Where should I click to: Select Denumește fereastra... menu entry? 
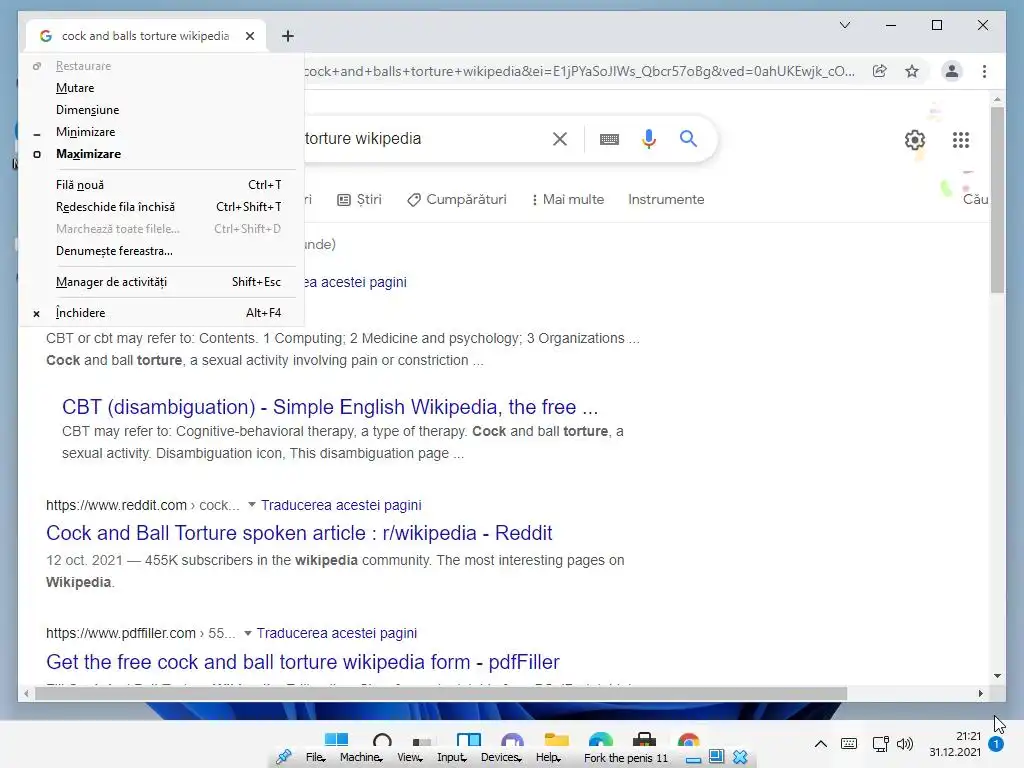coord(163,251)
